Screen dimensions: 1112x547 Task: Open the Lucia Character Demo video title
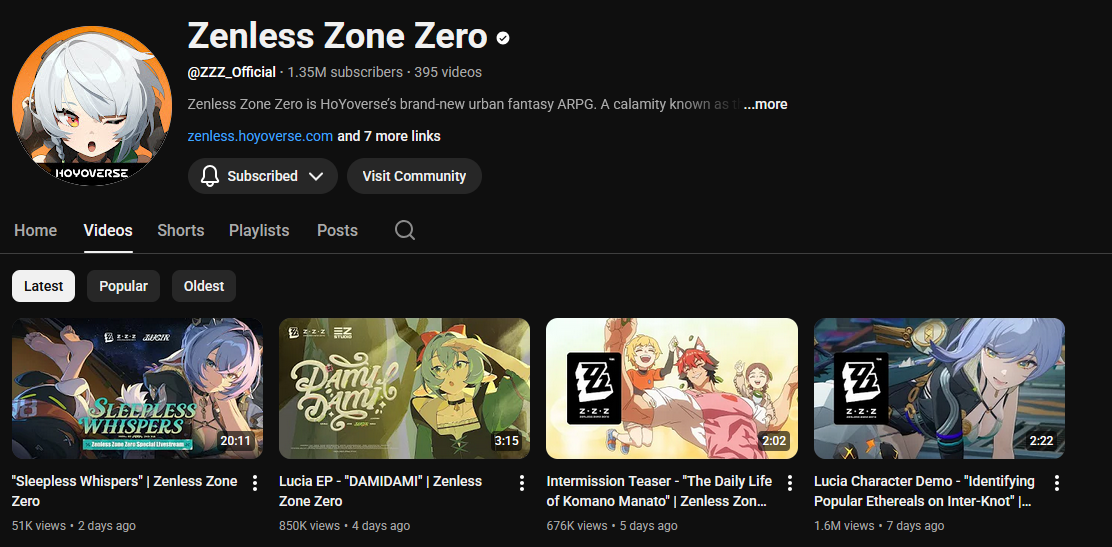coord(924,491)
